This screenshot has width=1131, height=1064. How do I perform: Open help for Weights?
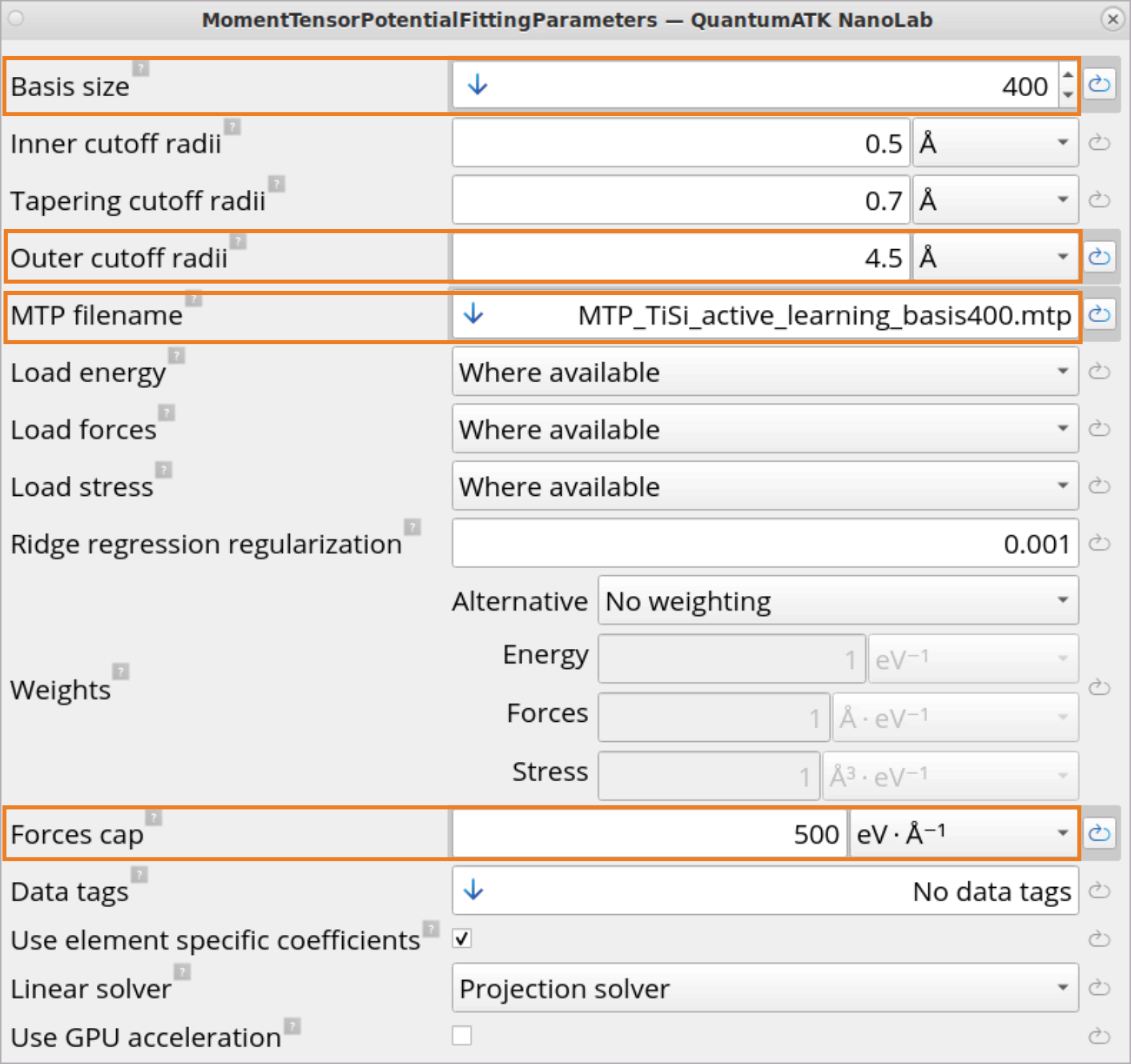(x=121, y=671)
